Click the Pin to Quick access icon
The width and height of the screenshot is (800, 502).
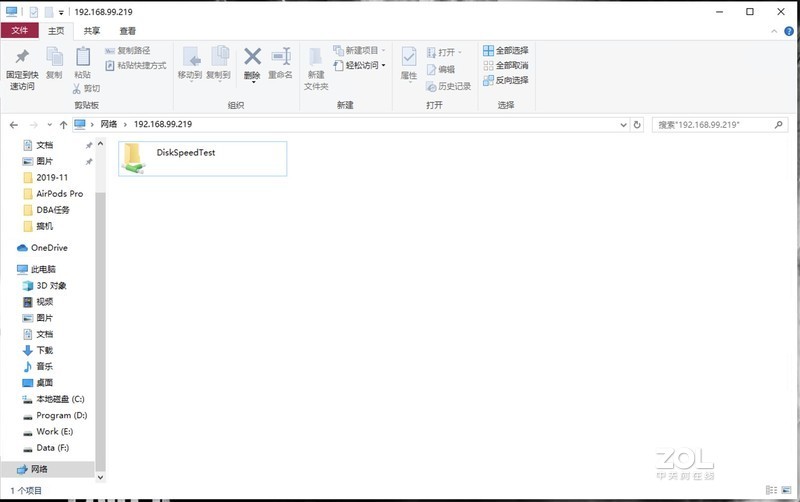tap(22, 57)
